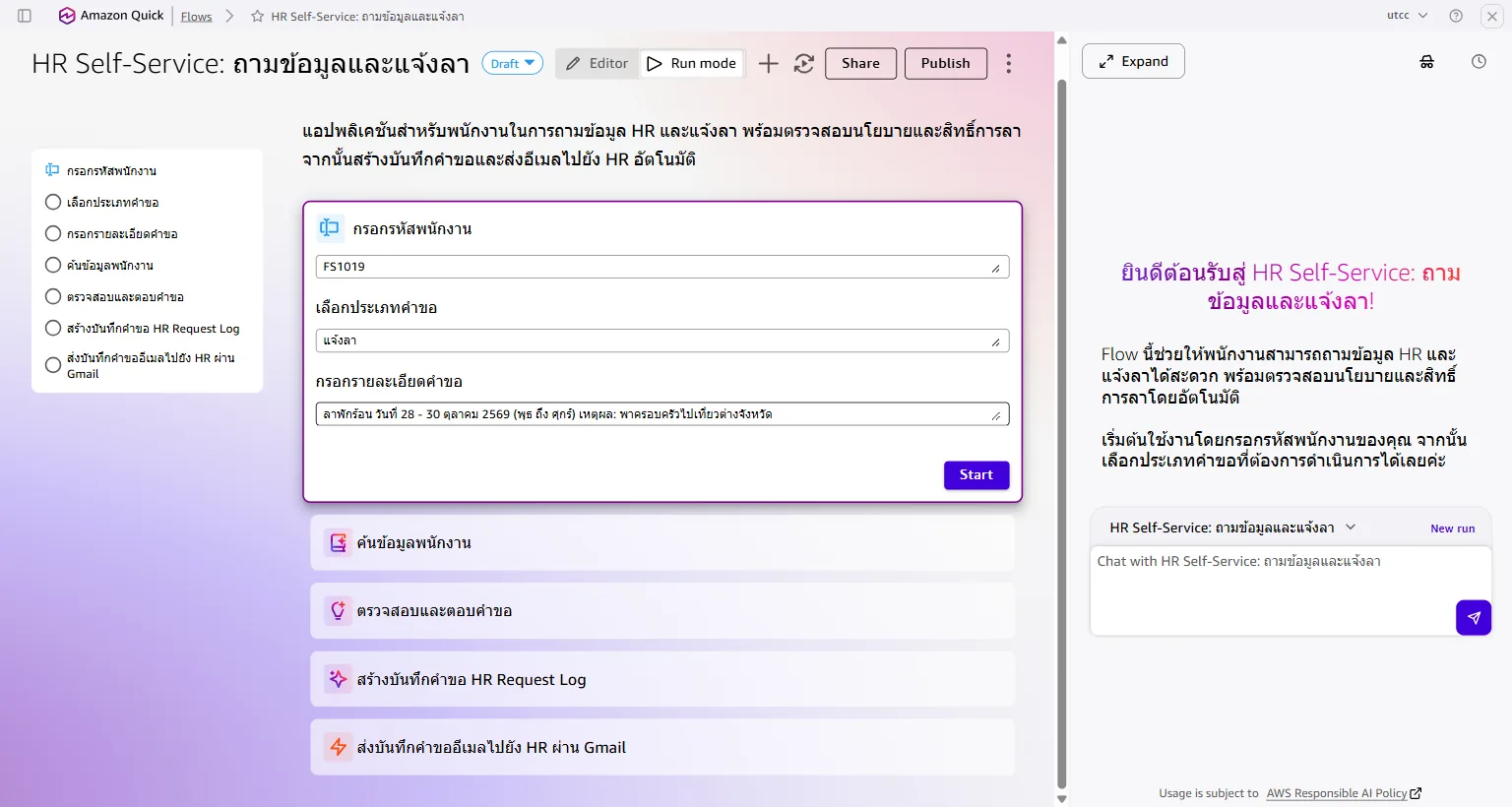Open the help question mark icon
Screen dimensions: 1512x807
tap(1456, 16)
